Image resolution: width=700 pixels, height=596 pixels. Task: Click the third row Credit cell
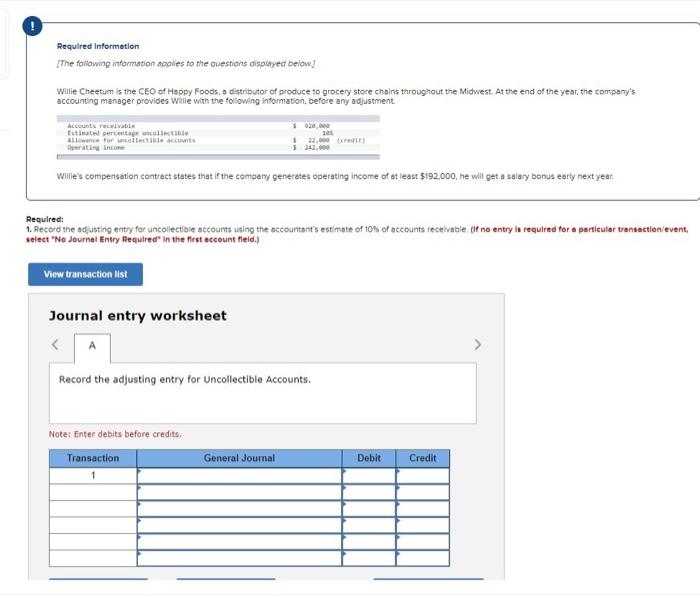click(422, 509)
